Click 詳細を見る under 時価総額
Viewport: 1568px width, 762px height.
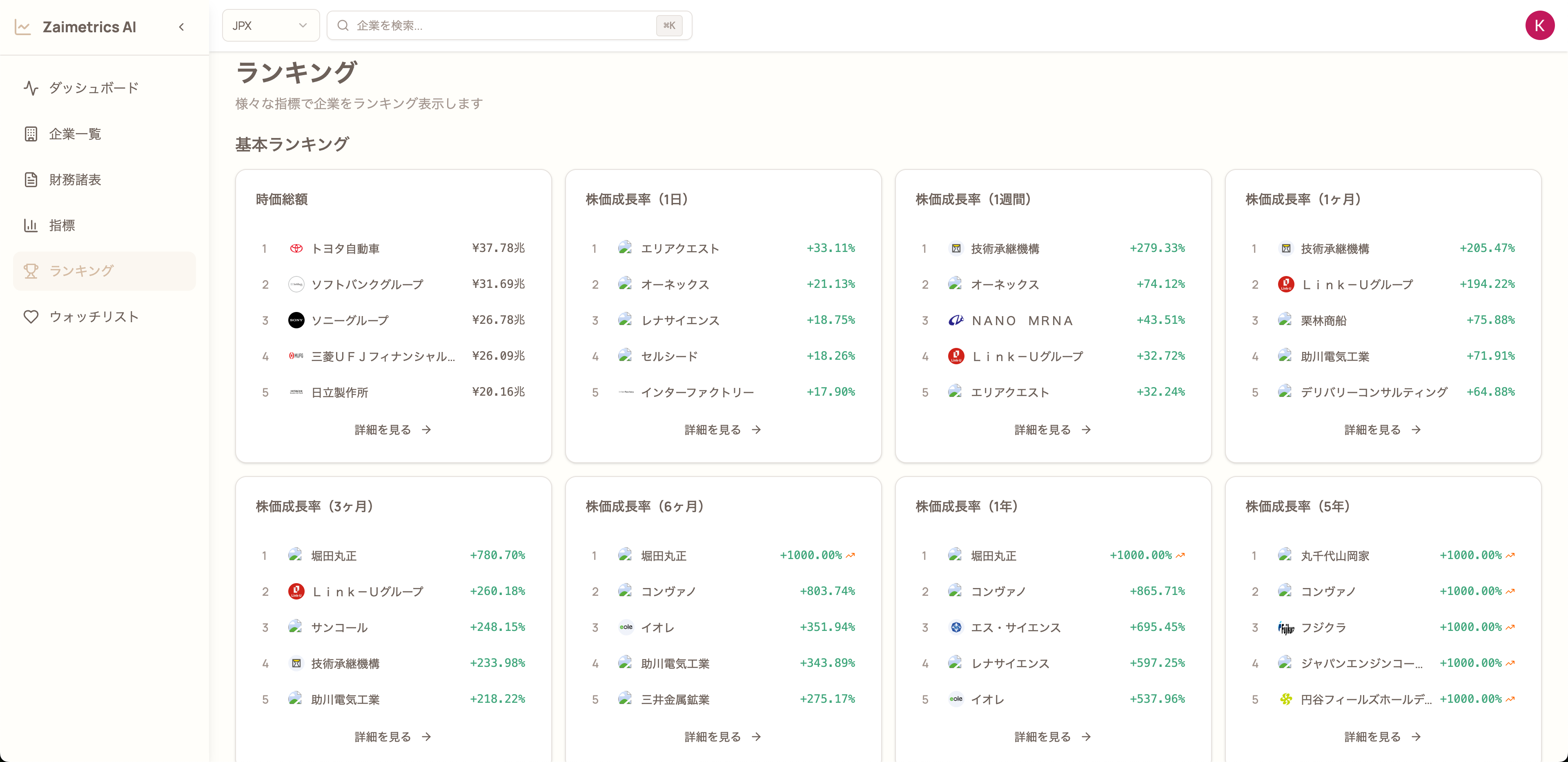tap(392, 430)
